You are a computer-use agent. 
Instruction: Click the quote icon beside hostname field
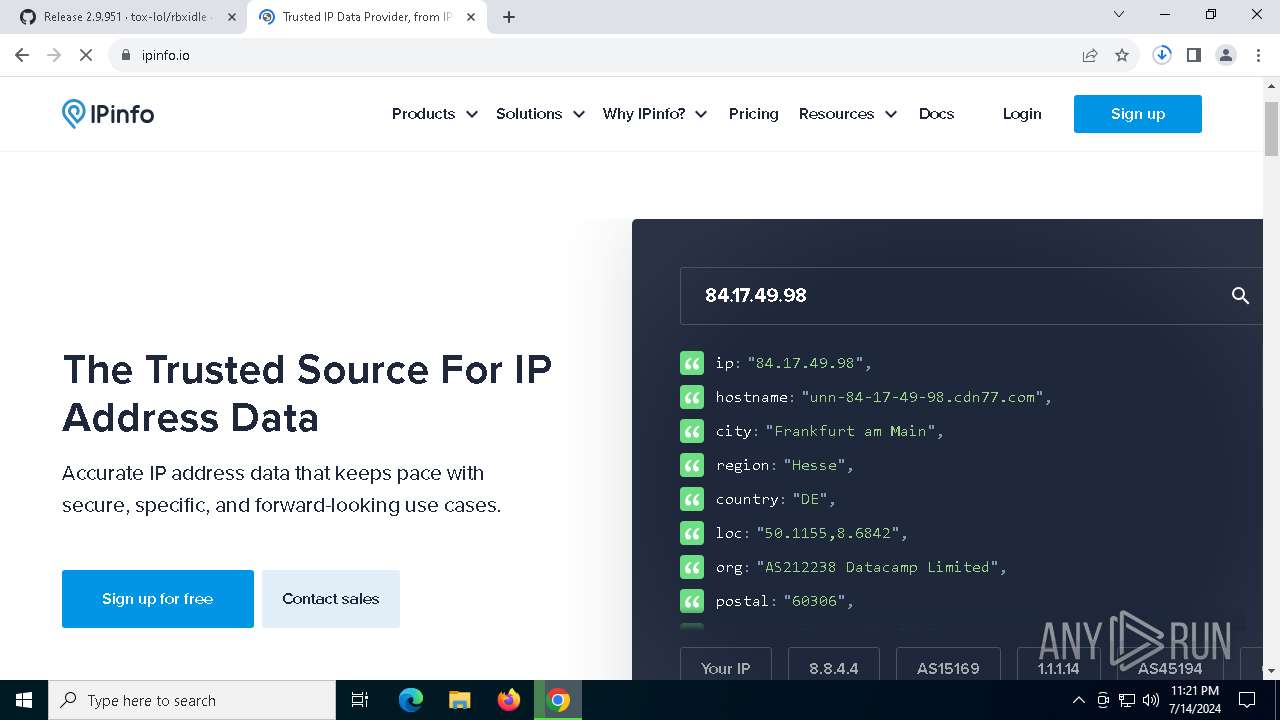692,397
